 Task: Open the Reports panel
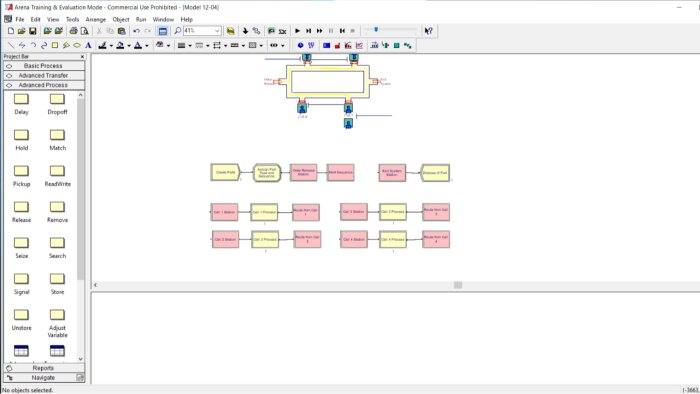(x=43, y=368)
